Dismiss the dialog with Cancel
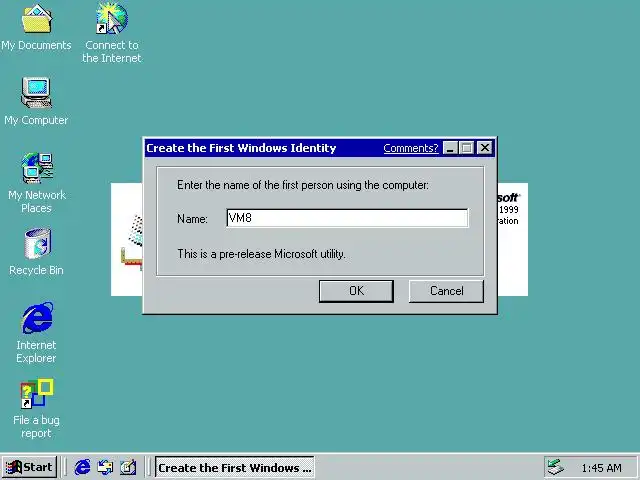The height and width of the screenshot is (480, 640). (447, 291)
